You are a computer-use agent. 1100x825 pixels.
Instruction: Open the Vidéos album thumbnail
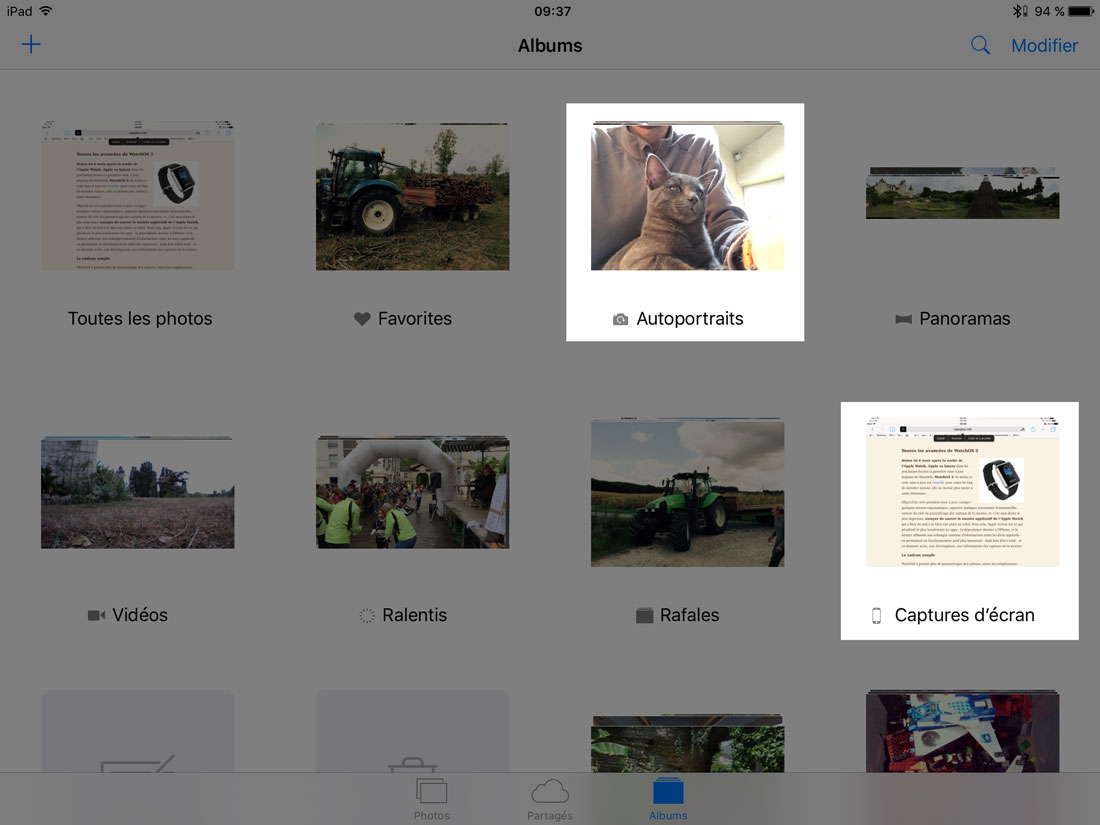[138, 492]
